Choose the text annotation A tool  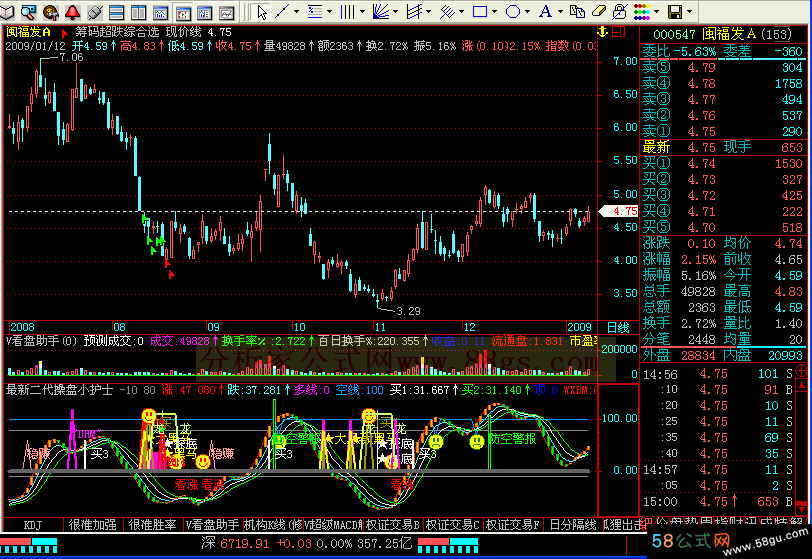click(x=545, y=12)
